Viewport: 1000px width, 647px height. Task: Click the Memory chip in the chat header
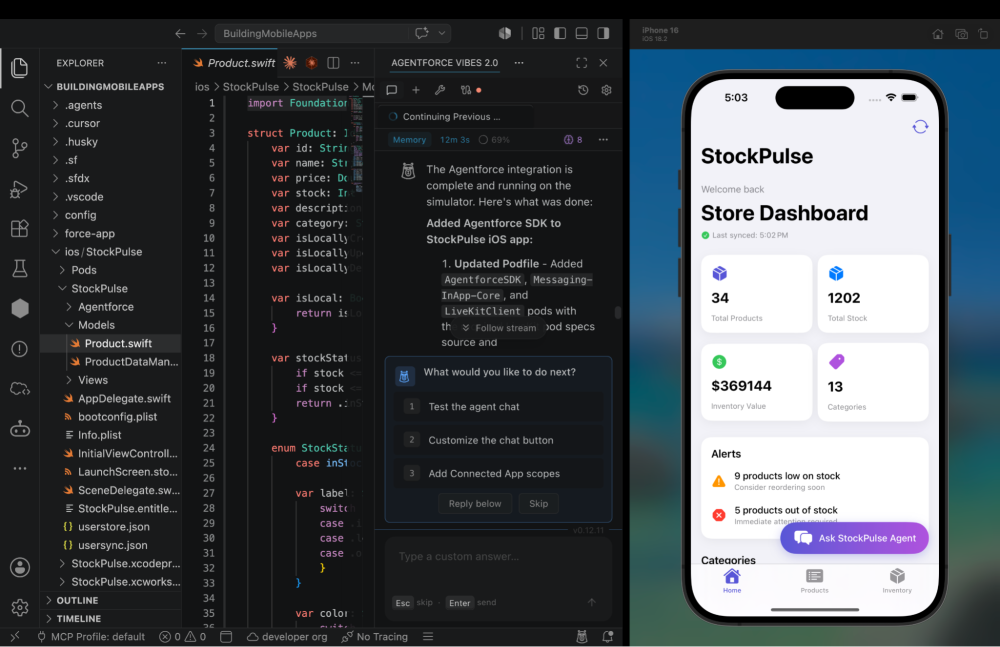409,140
